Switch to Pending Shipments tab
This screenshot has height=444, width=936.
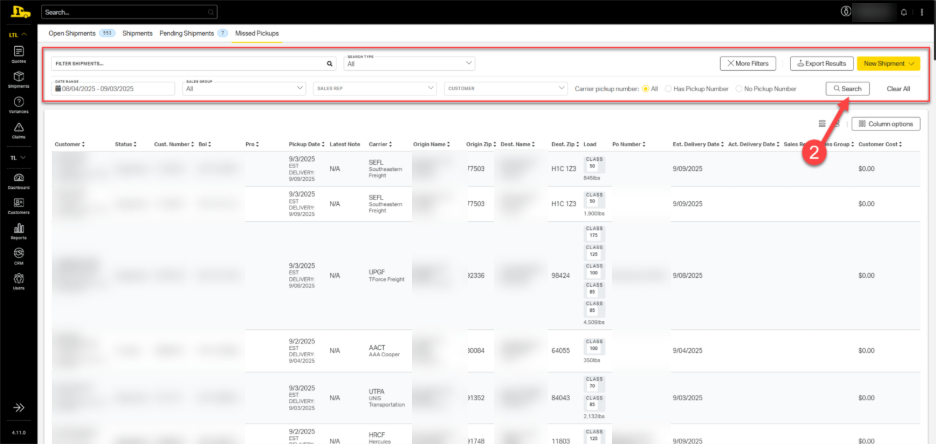click(193, 33)
